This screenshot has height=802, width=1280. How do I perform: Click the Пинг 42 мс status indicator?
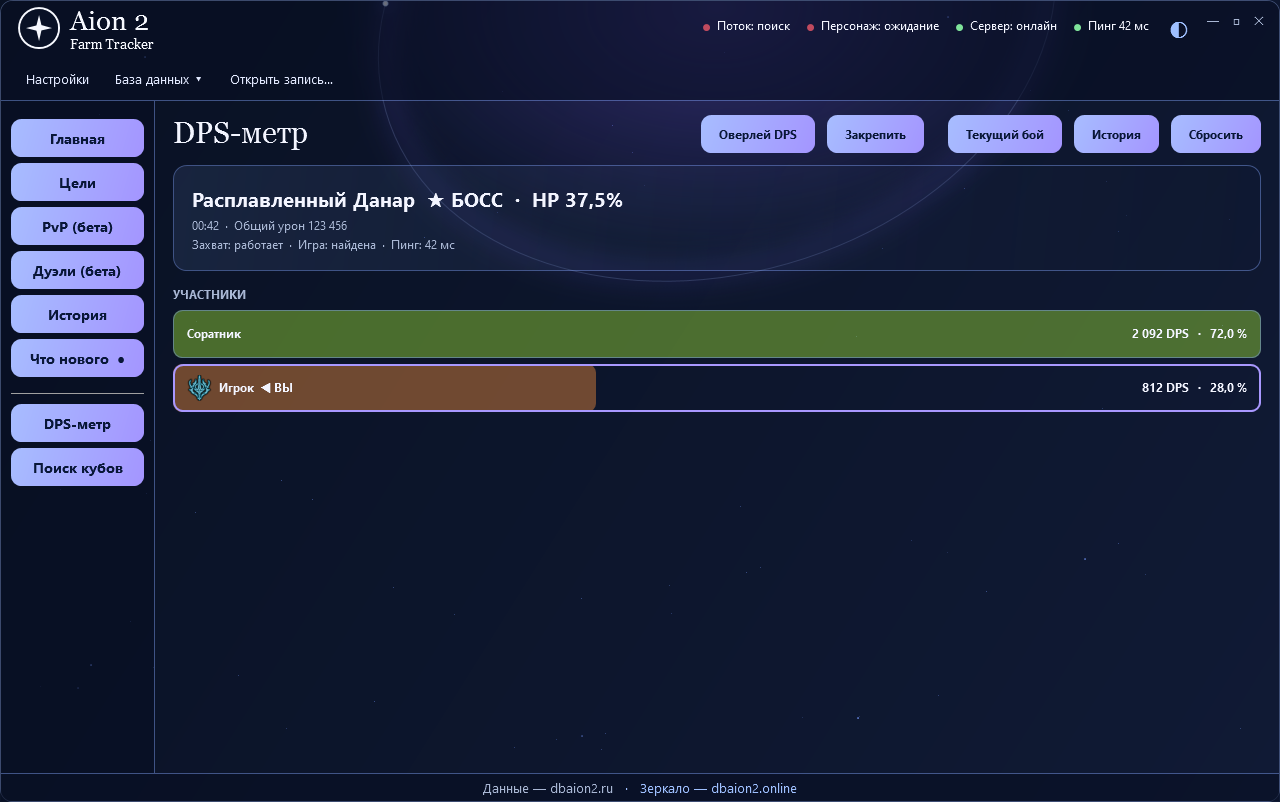click(x=1111, y=26)
